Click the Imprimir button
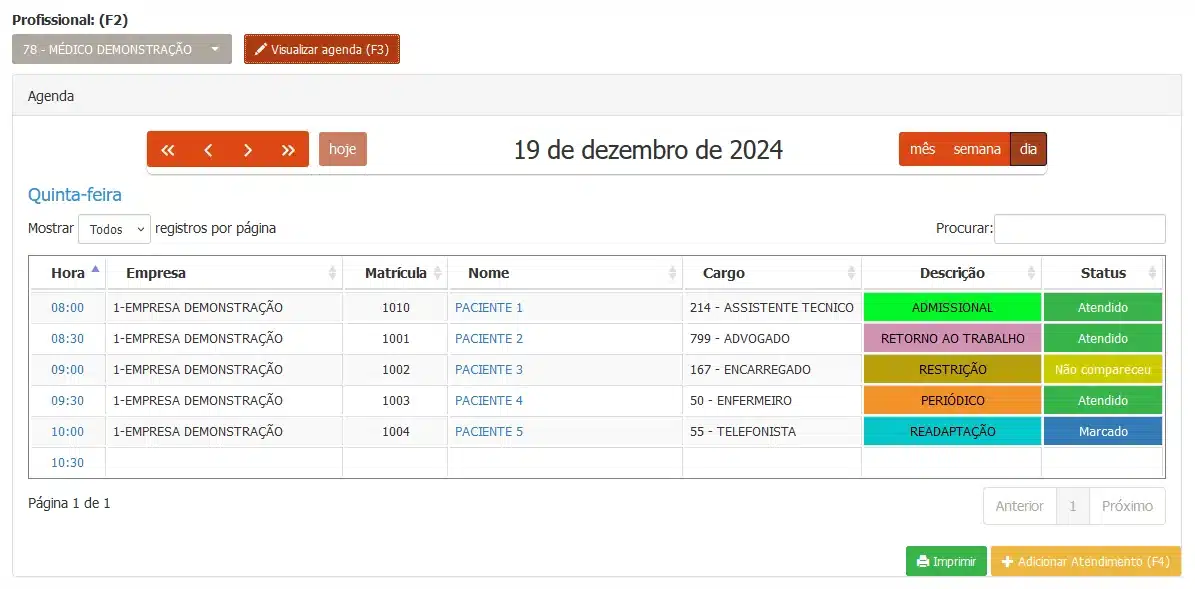 (947, 562)
